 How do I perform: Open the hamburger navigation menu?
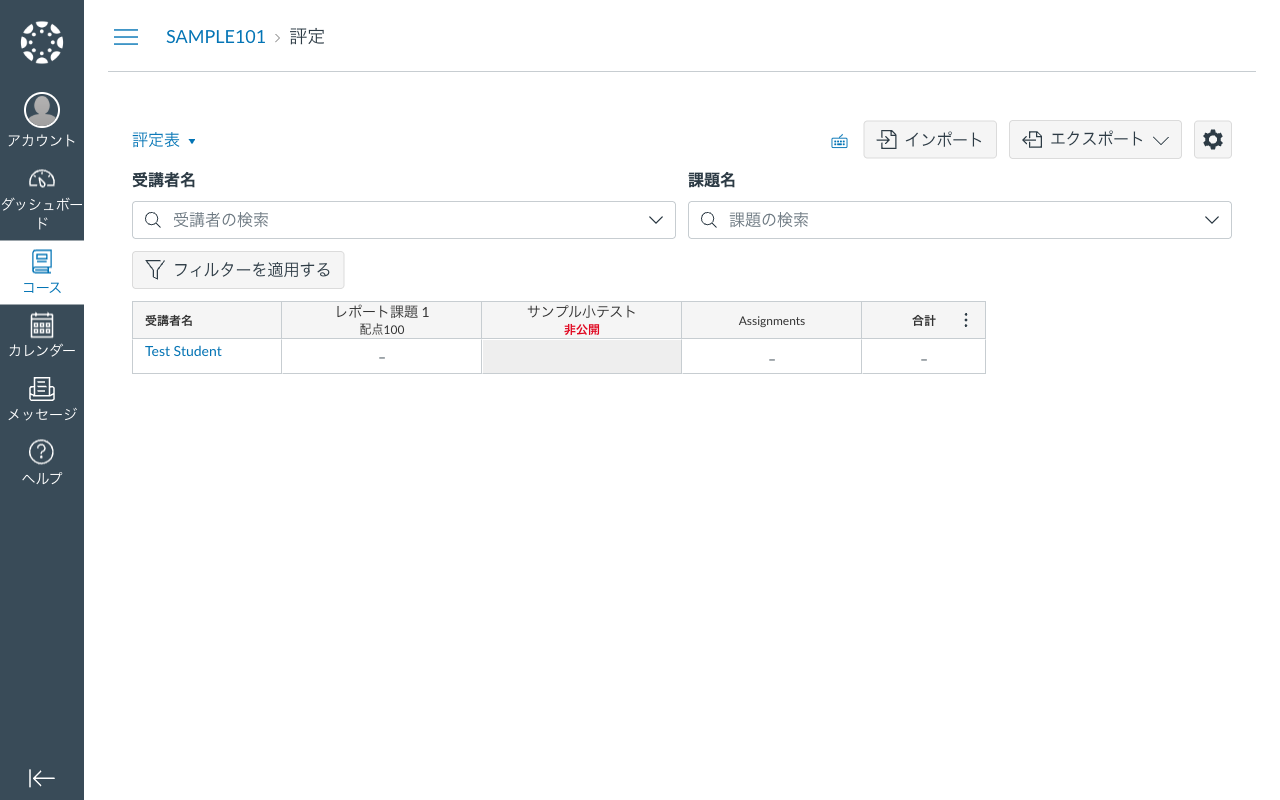click(126, 36)
